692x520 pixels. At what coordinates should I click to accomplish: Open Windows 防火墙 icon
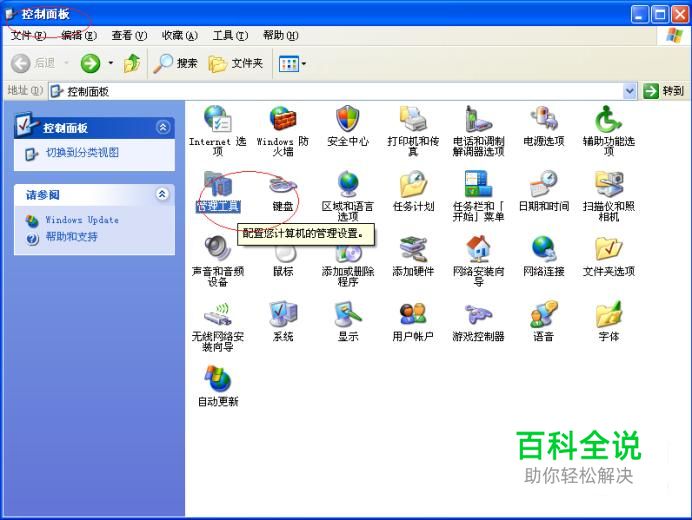pos(283,119)
